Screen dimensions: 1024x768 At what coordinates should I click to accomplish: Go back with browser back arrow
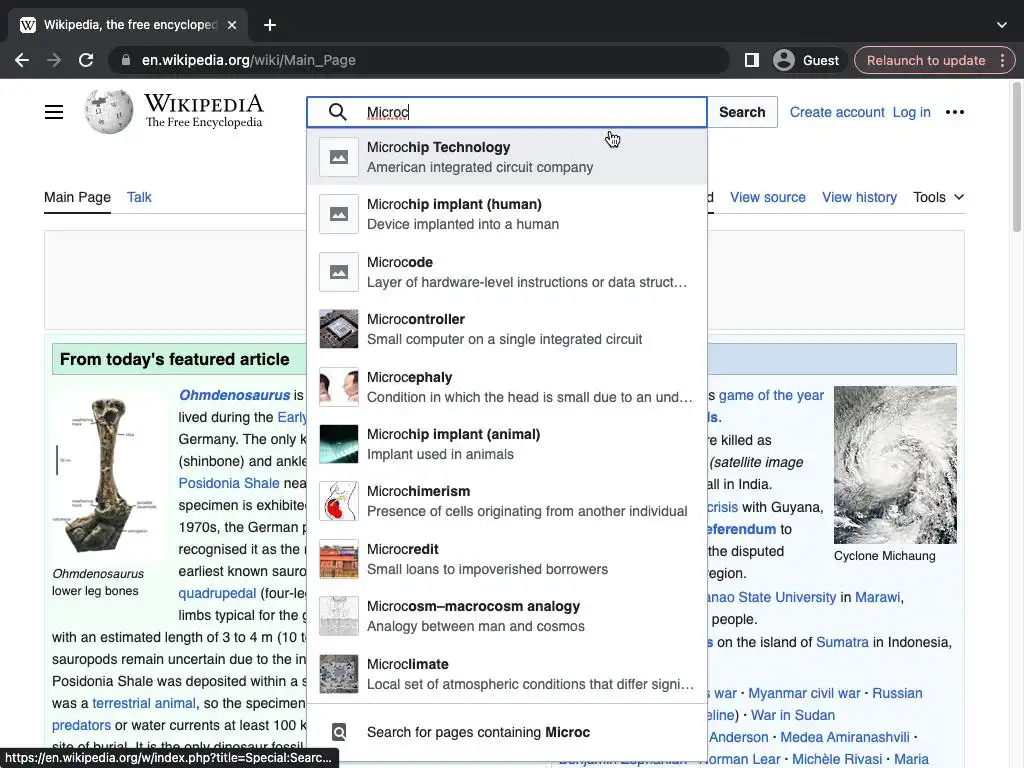coord(22,60)
